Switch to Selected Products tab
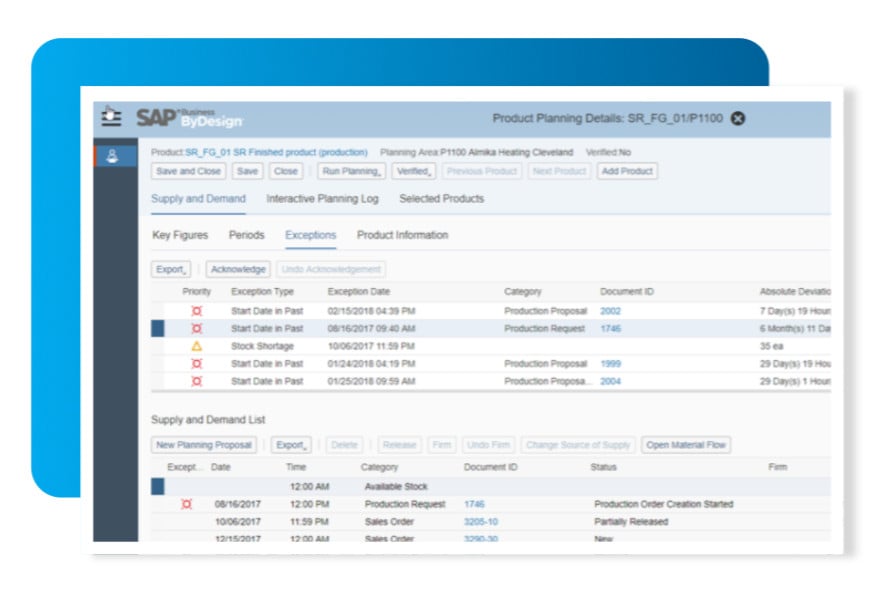 (x=442, y=199)
